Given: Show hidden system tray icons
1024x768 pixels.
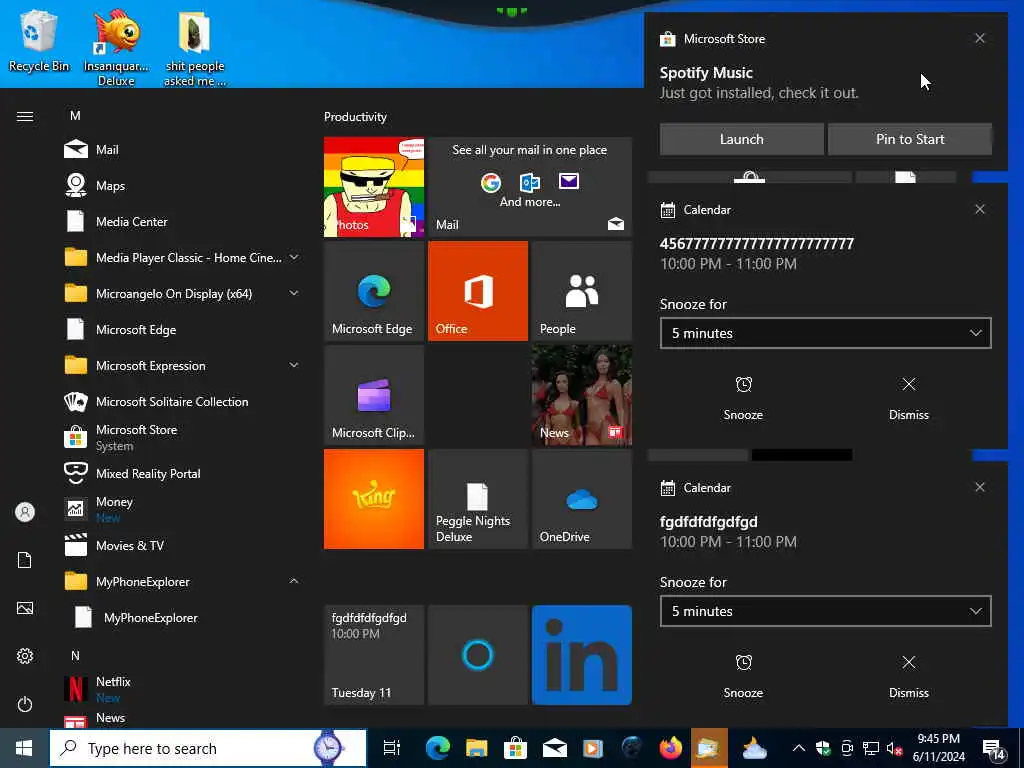Looking at the screenshot, I should click(x=798, y=748).
